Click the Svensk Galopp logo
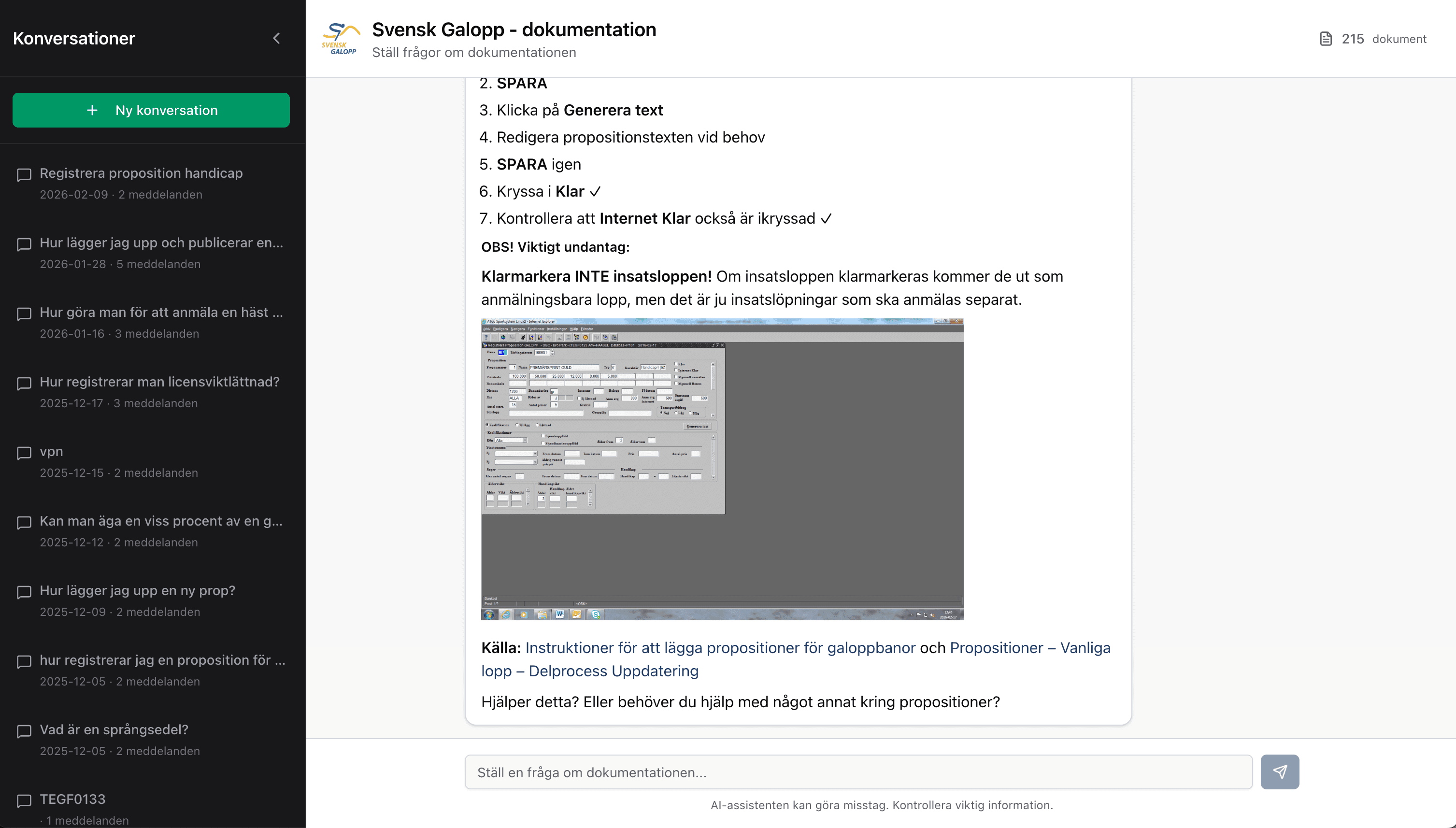 341,39
